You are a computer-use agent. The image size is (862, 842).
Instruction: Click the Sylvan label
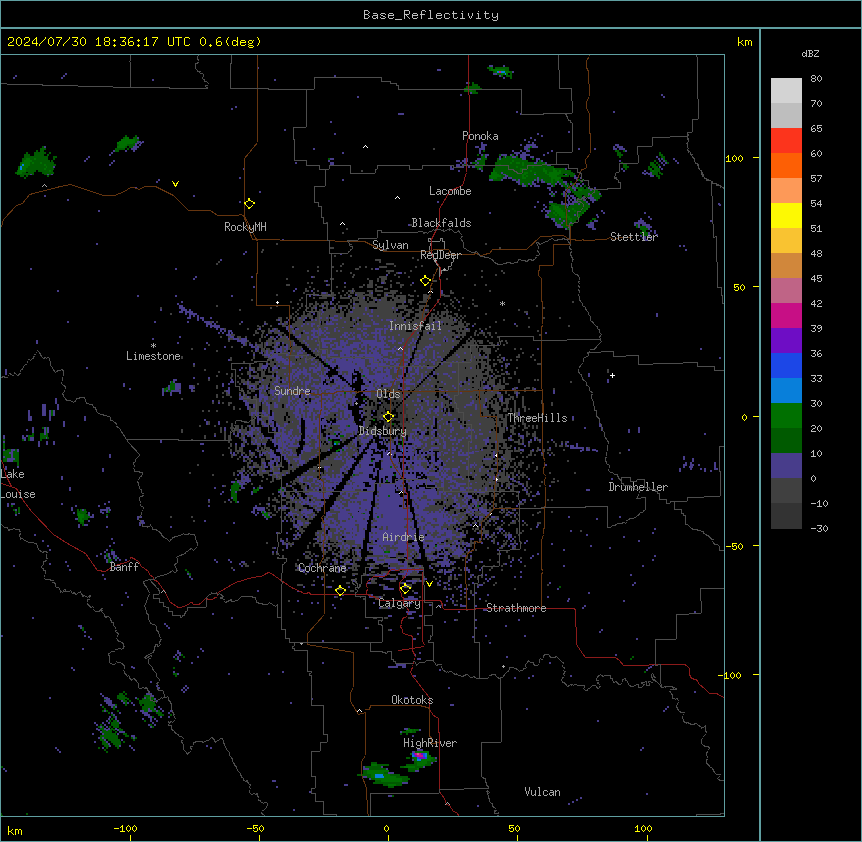tap(390, 245)
